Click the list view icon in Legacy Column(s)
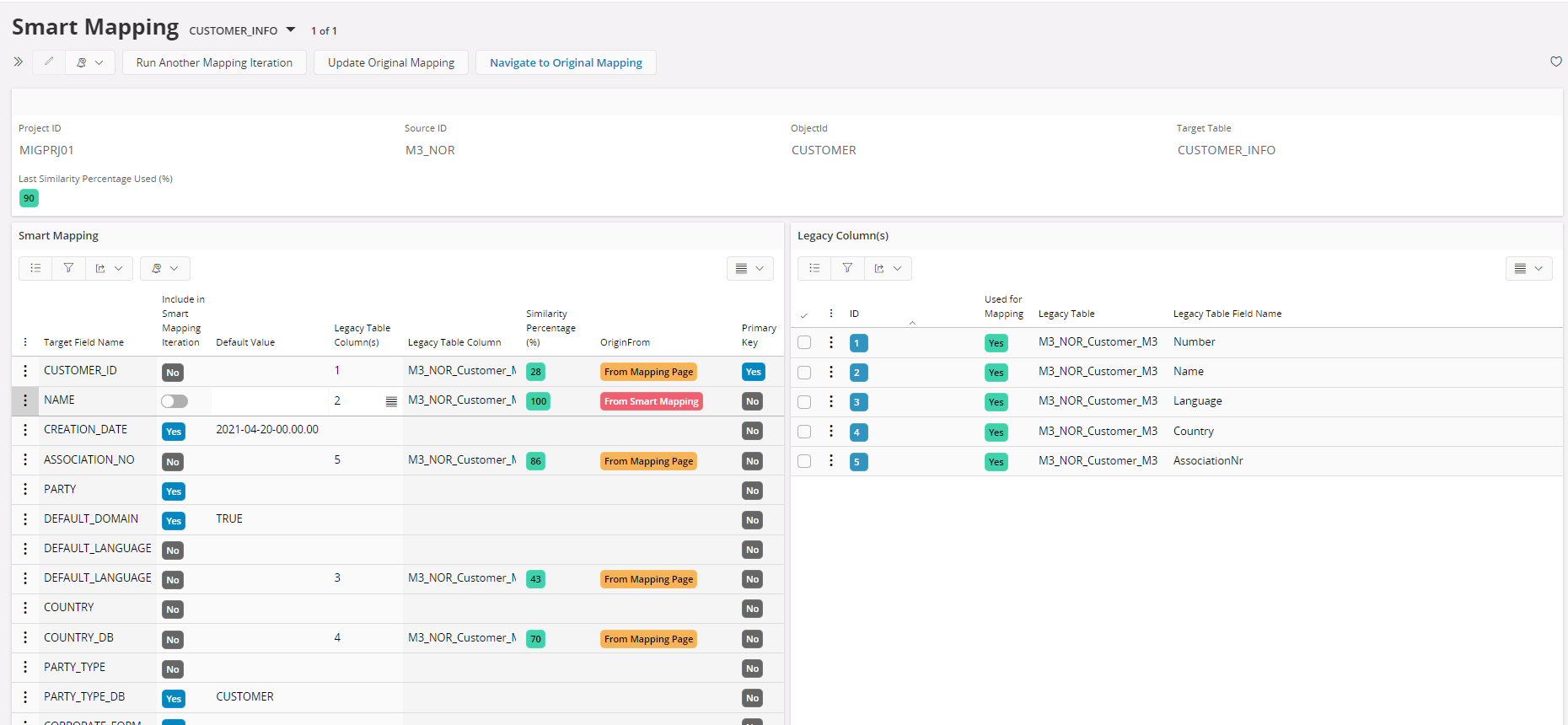The width and height of the screenshot is (1568, 725). point(814,268)
